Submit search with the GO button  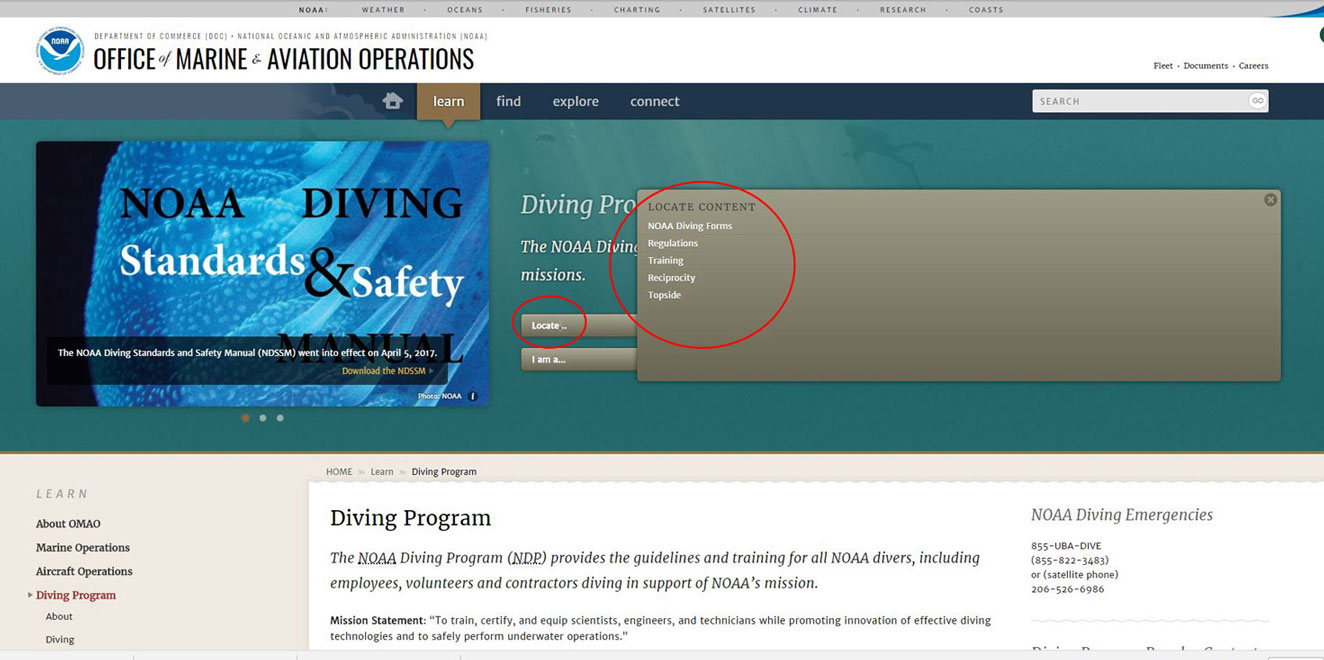click(1257, 101)
